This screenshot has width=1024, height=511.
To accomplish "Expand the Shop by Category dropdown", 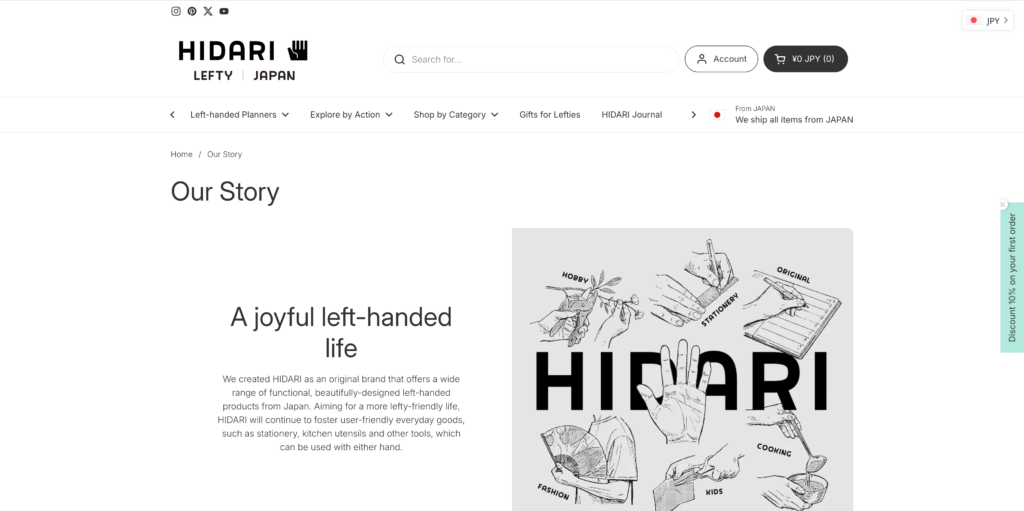I will click(456, 114).
